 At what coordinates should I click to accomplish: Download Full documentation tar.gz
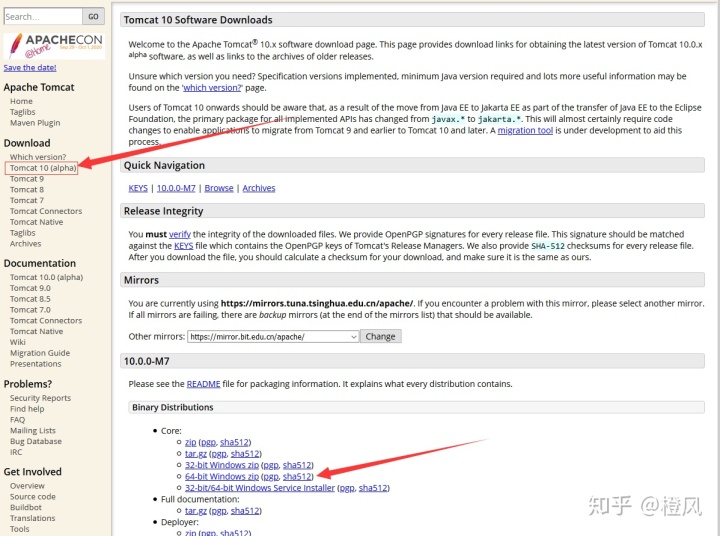coord(196,510)
